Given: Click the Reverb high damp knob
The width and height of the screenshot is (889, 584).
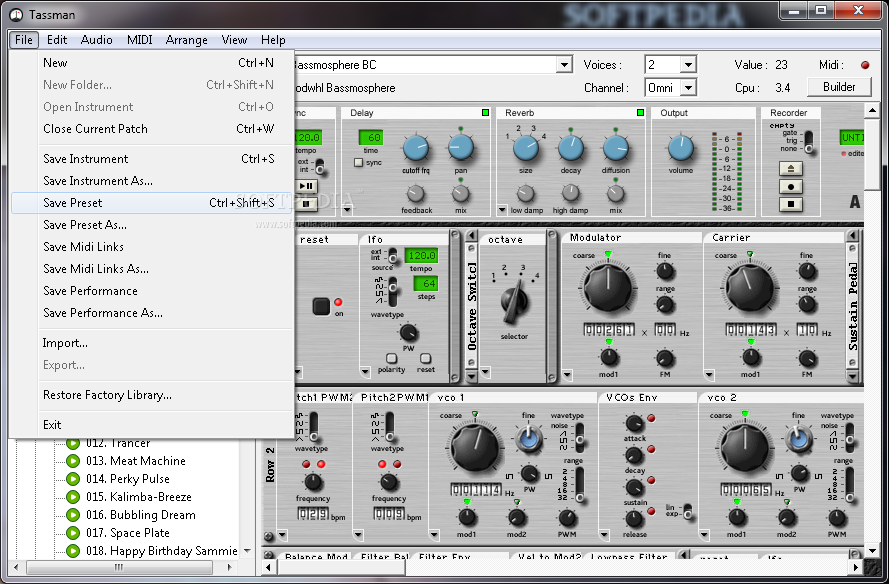Looking at the screenshot, I should click(570, 193).
